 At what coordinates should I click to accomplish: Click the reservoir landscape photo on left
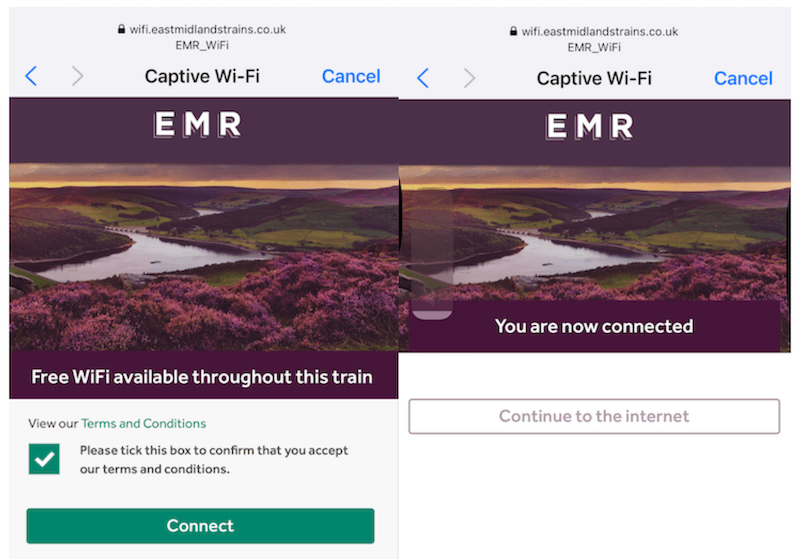pyautogui.click(x=204, y=257)
